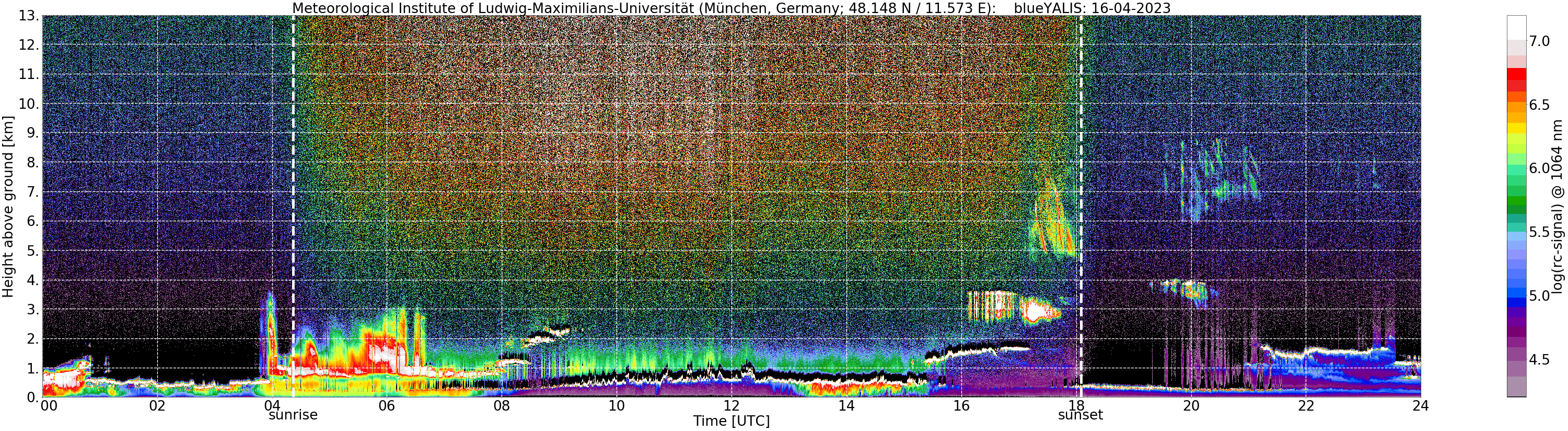The height and width of the screenshot is (431, 1568).
Task: Click the "12" time axis tick label
Action: 731,405
